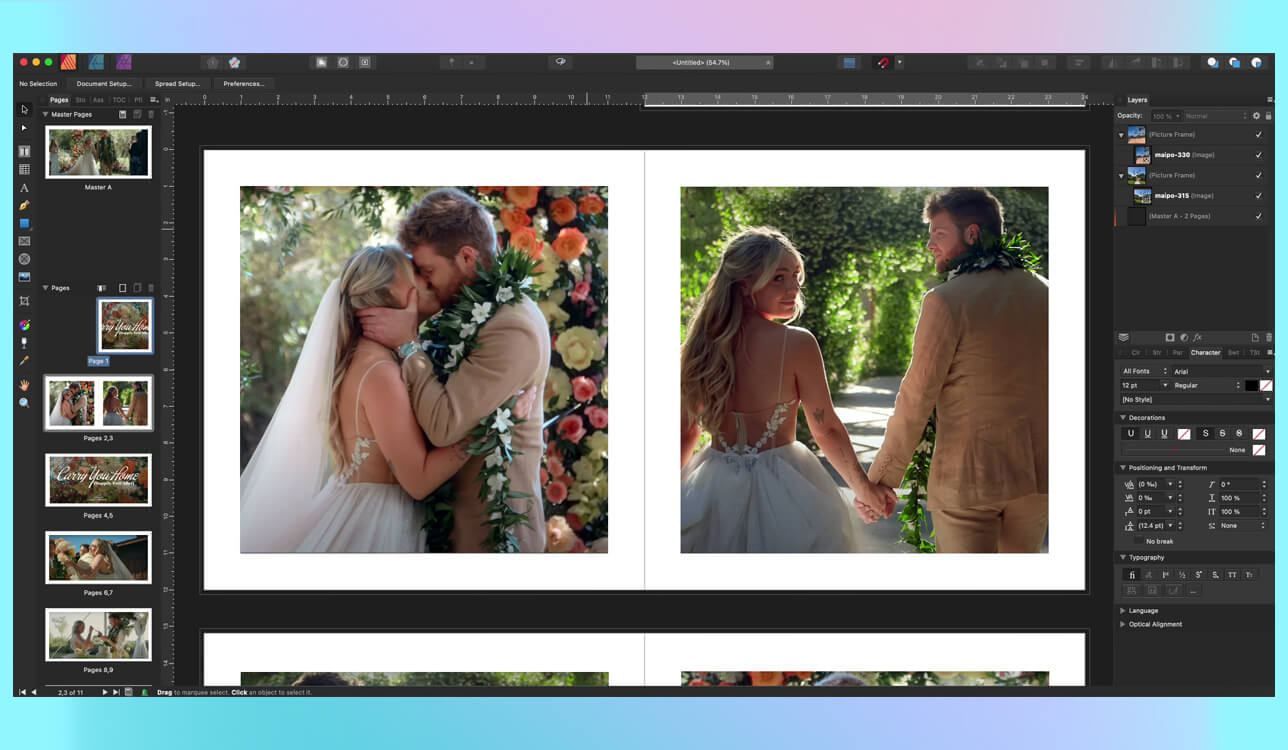Image resolution: width=1288 pixels, height=750 pixels.
Task: Toggle underline formatting in Decorations
Action: 1130,433
